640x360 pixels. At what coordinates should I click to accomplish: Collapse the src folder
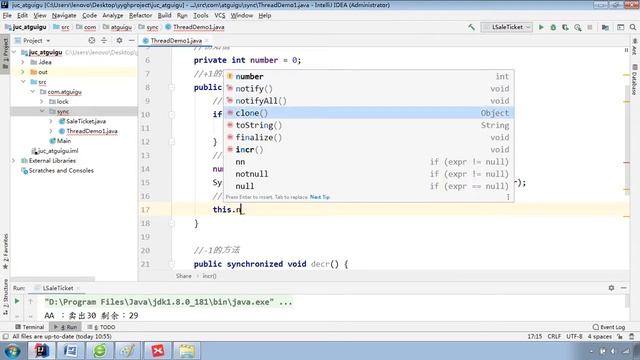coord(23,82)
